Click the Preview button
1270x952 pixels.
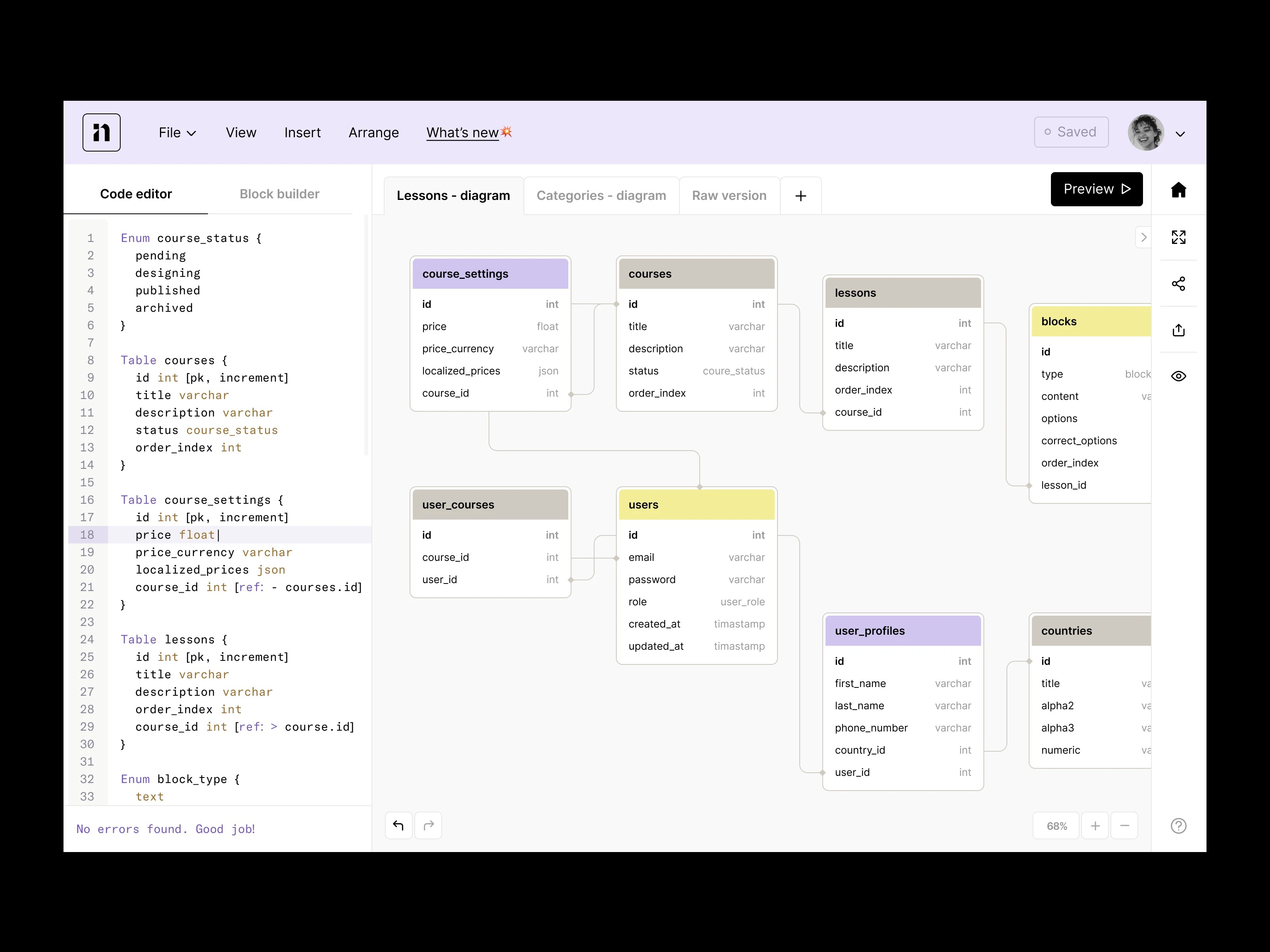[1096, 189]
